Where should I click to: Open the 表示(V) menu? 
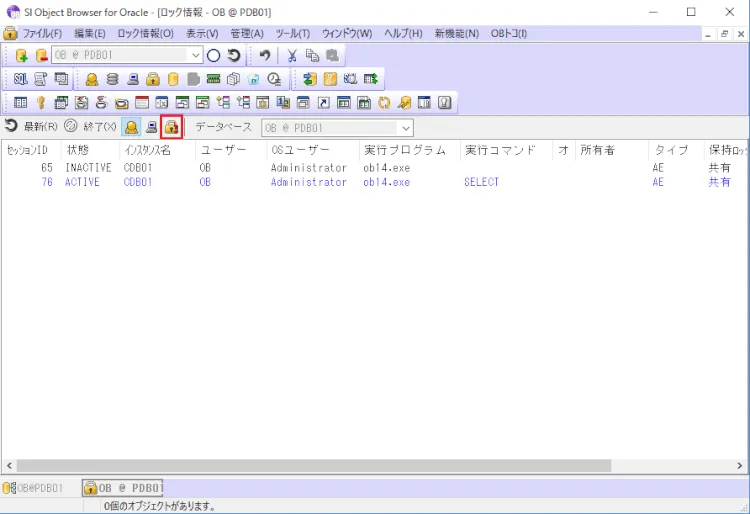click(x=202, y=33)
